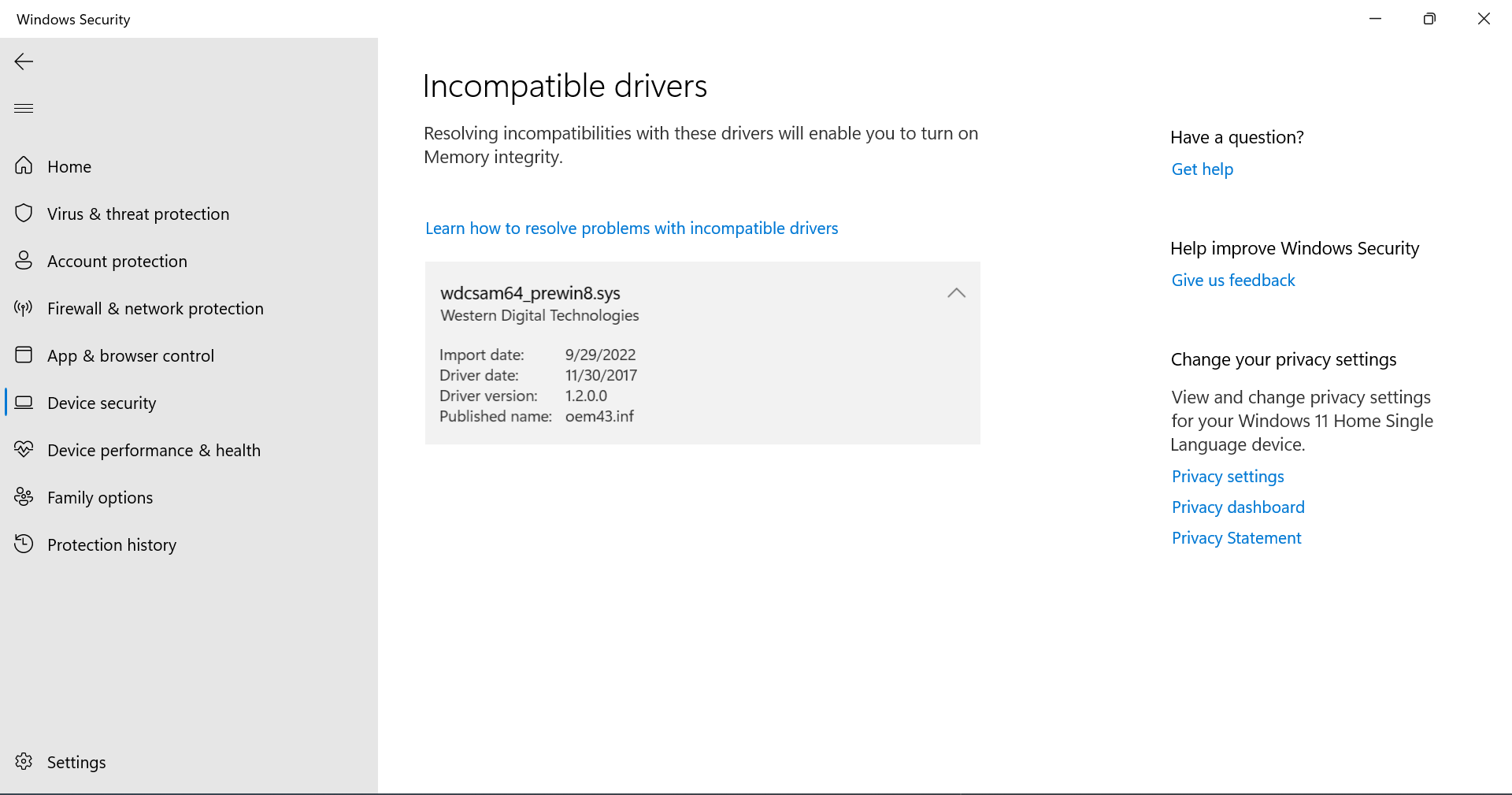Screen dimensions: 1512x795
Task: Collapse the wdcsam64_prewin8.sys driver details
Action: pos(955,293)
